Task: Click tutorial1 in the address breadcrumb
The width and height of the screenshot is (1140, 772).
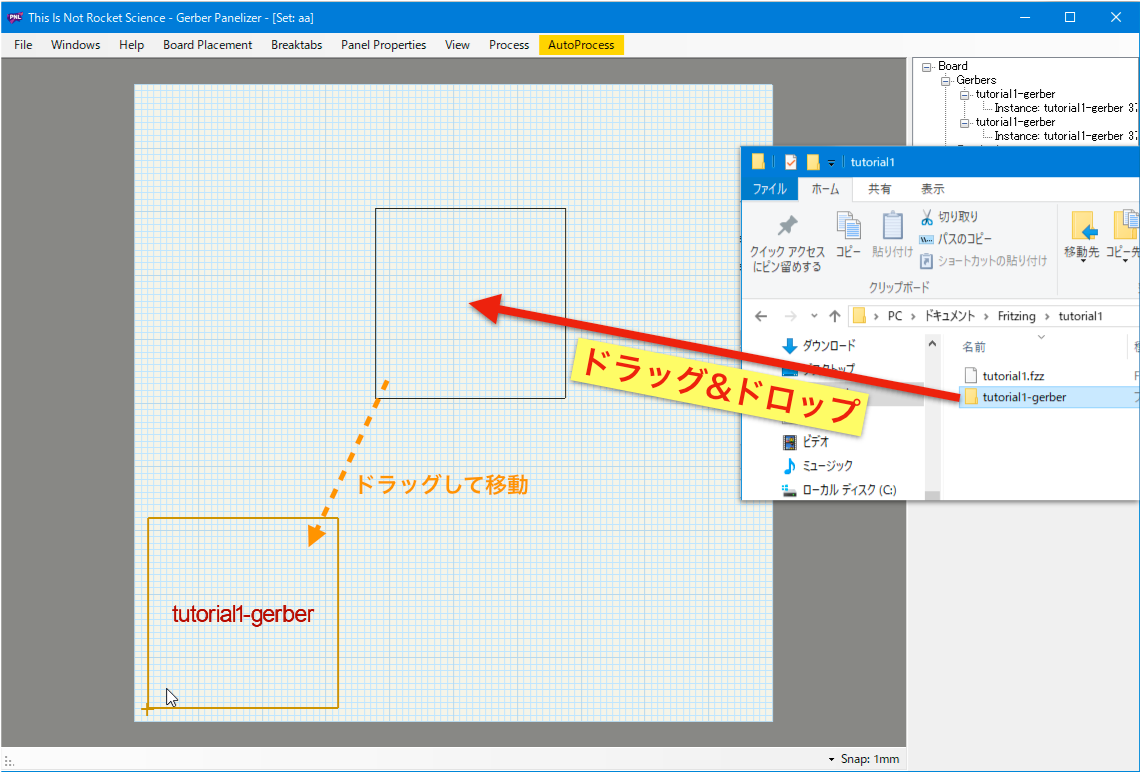Action: coord(1080,316)
